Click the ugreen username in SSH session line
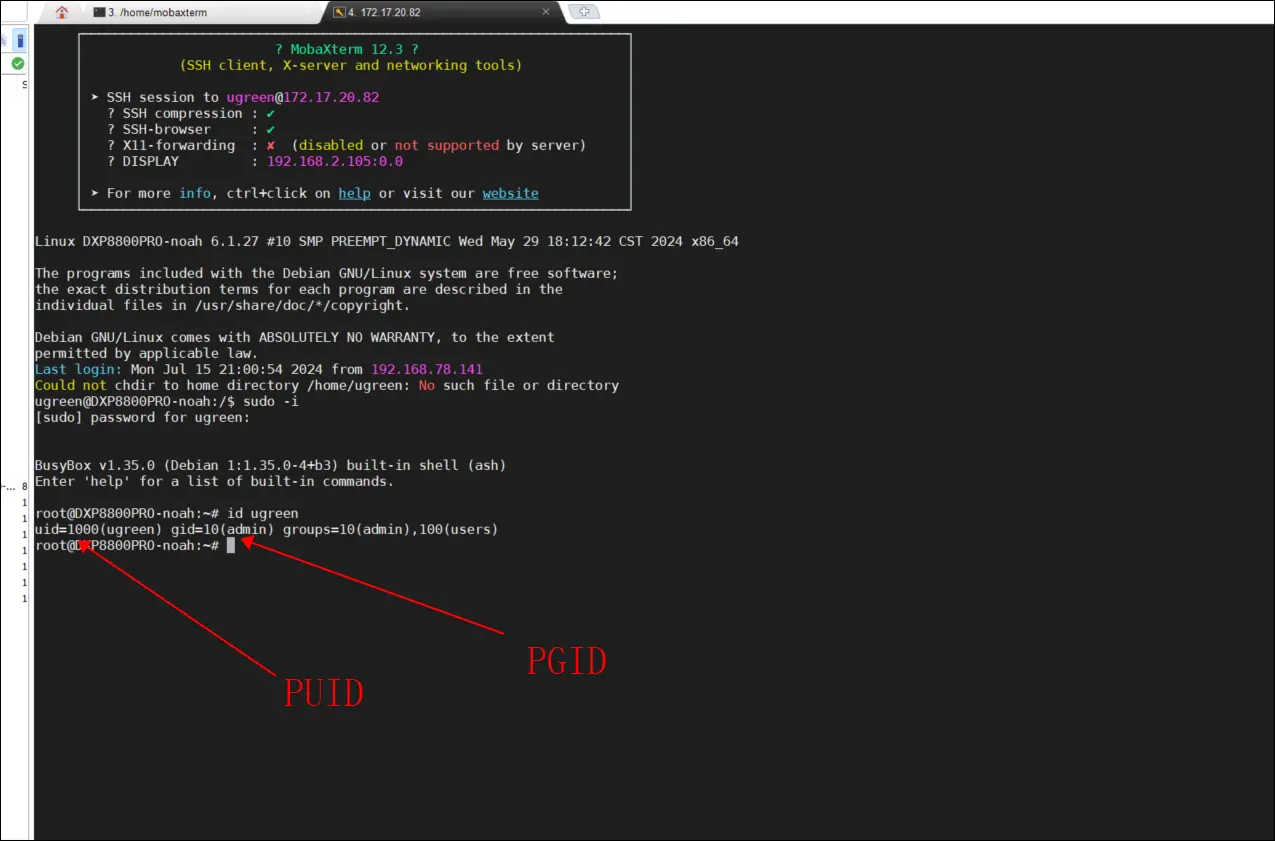This screenshot has width=1275, height=841. click(250, 97)
